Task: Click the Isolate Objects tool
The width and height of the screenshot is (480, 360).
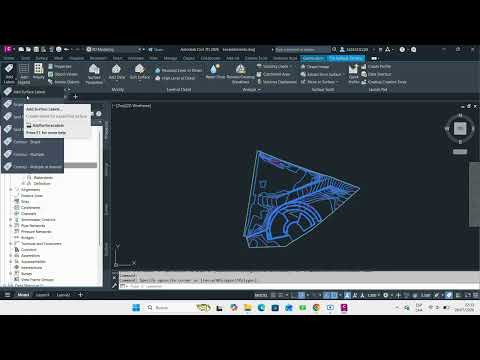Action: [x=64, y=82]
